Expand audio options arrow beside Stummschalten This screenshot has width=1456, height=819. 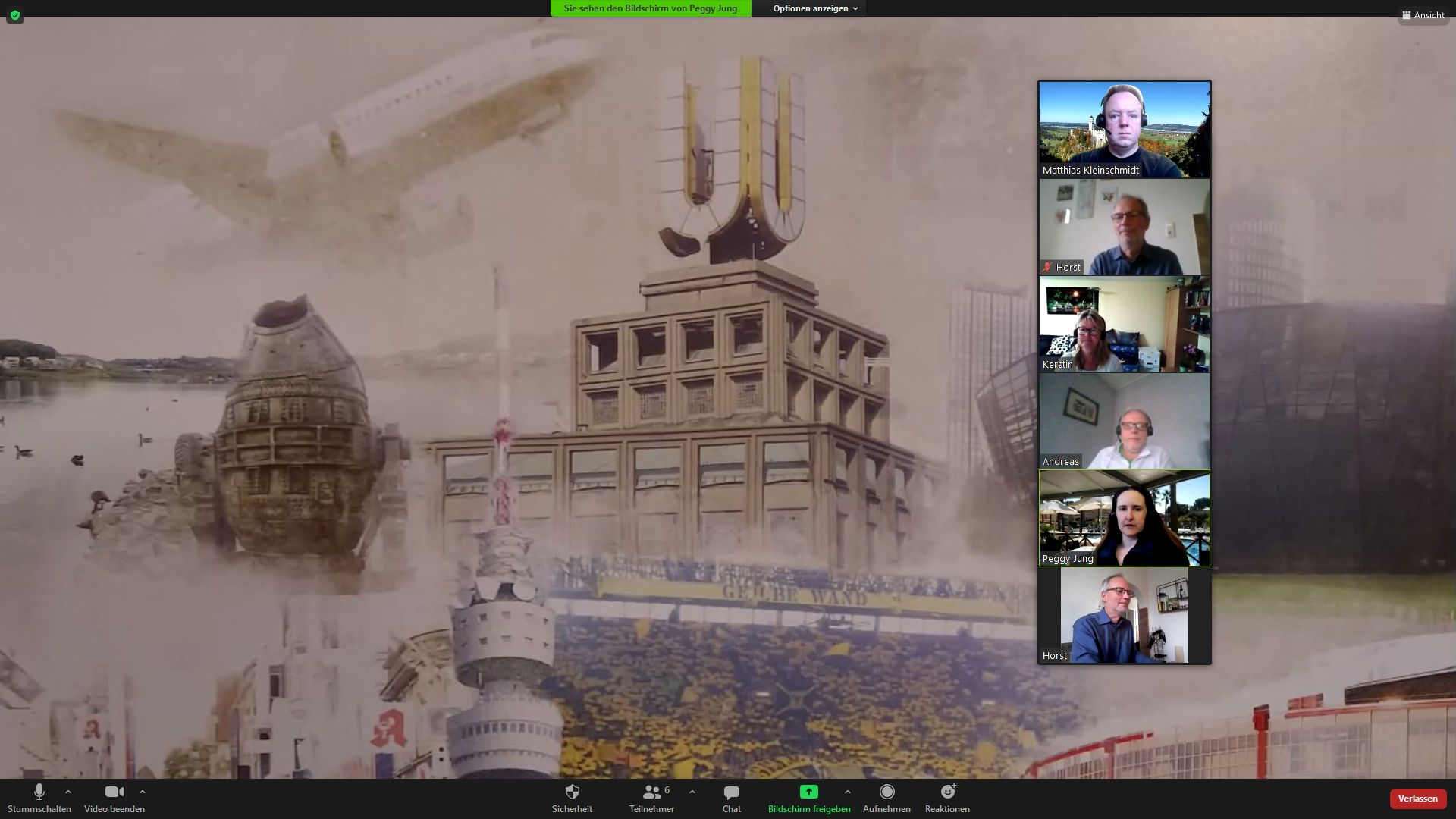click(68, 792)
